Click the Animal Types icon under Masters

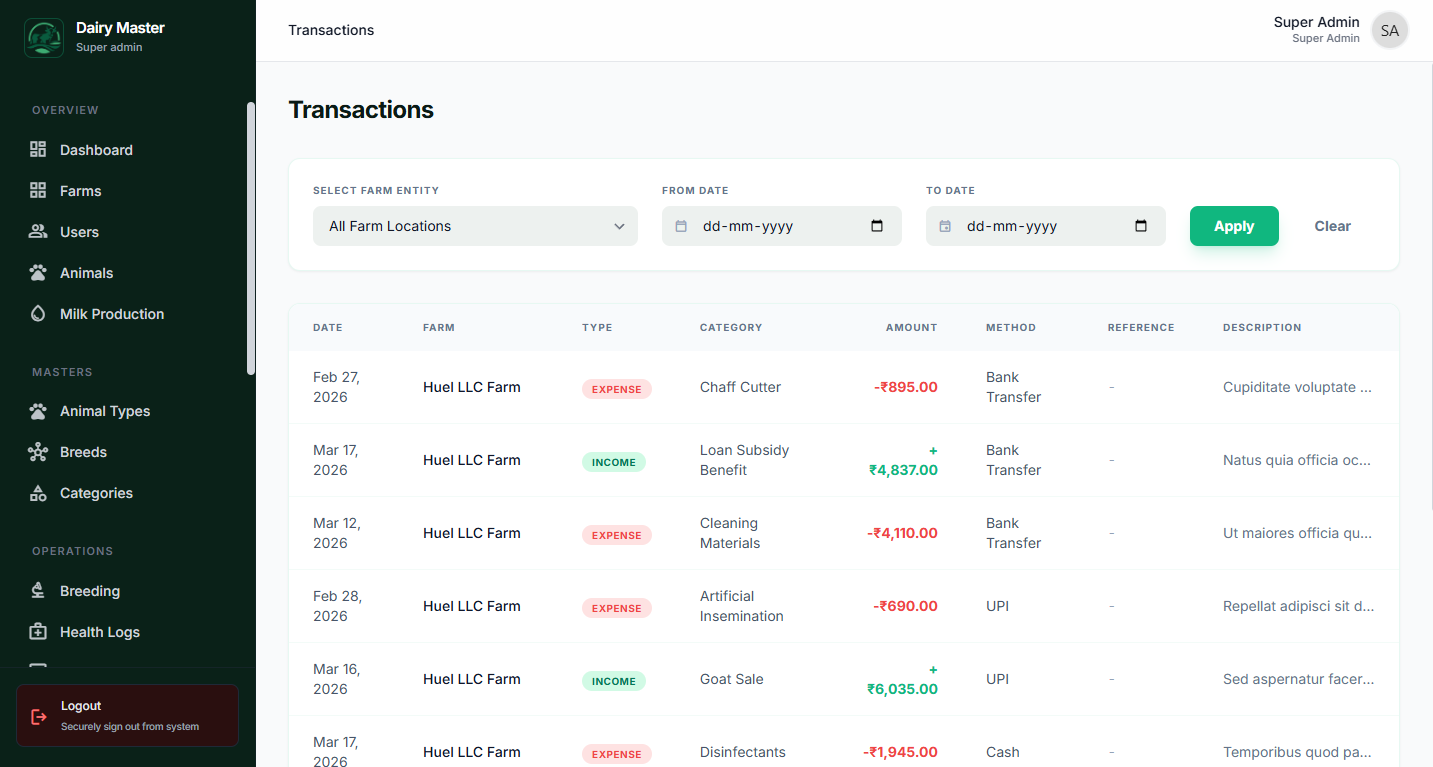[37, 410]
